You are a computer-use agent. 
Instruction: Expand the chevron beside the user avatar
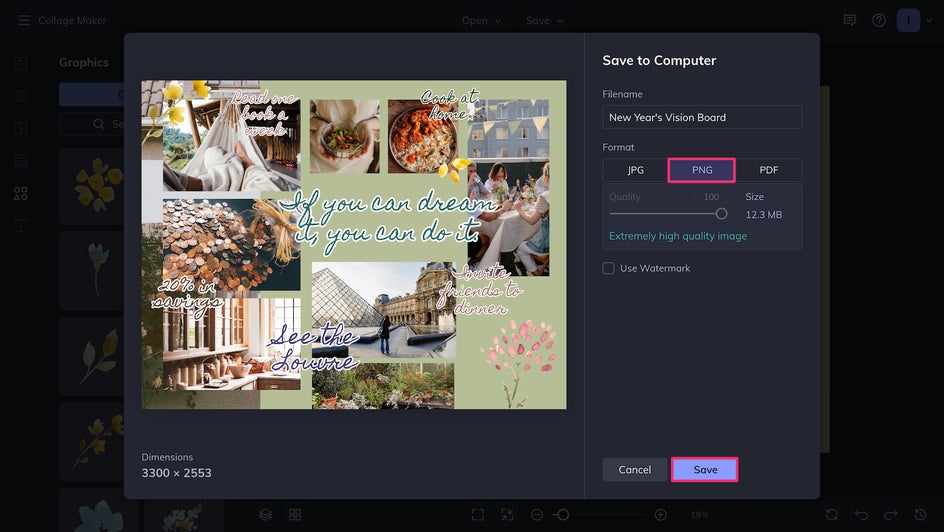click(929, 20)
